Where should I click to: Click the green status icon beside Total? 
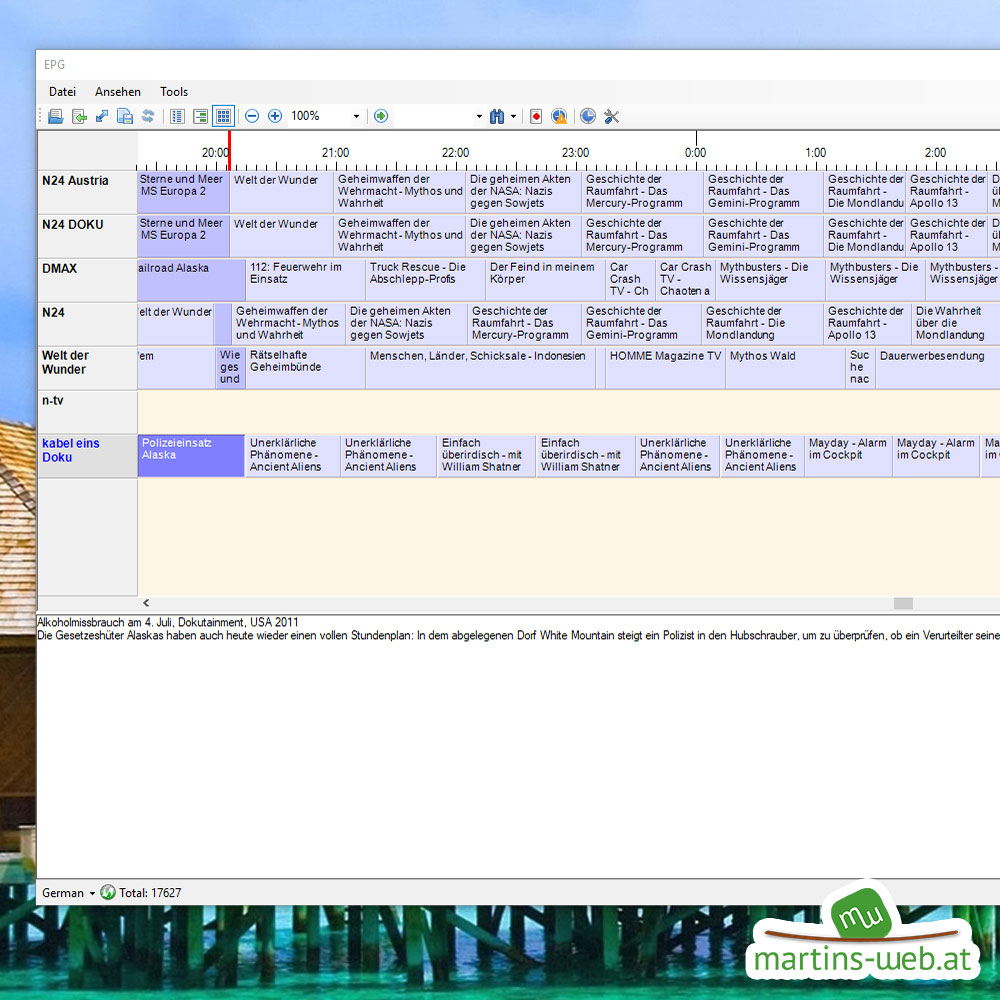point(108,892)
